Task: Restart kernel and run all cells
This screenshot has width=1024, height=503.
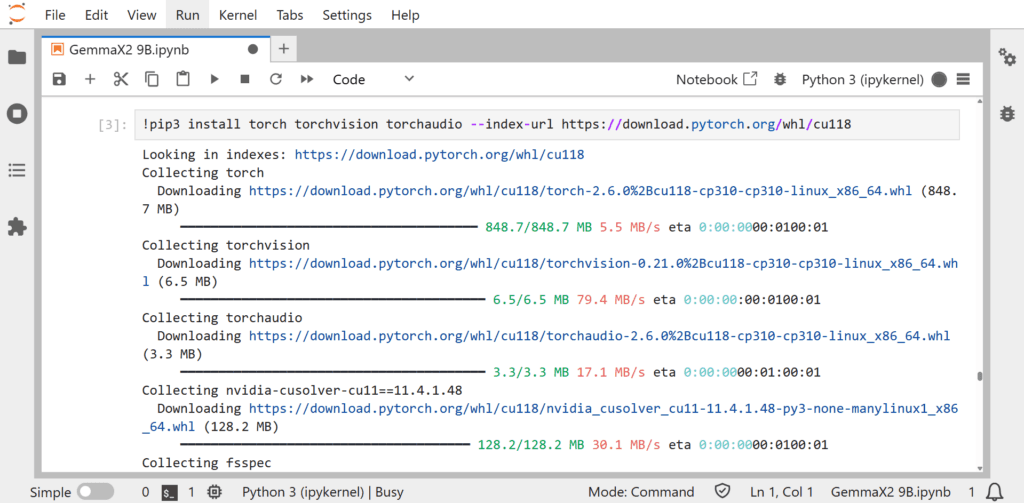Action: pos(307,79)
